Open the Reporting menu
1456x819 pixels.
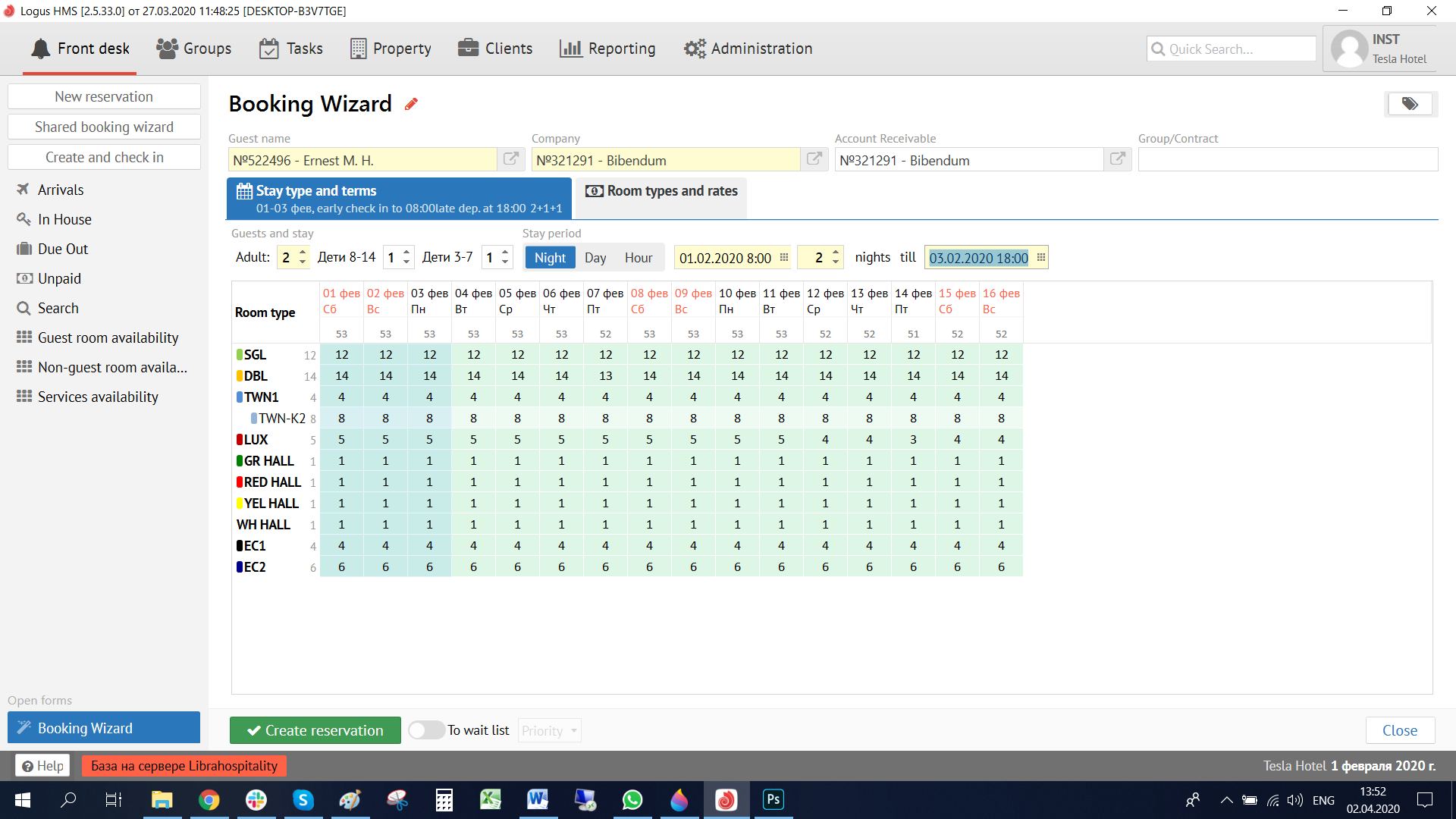(x=607, y=49)
